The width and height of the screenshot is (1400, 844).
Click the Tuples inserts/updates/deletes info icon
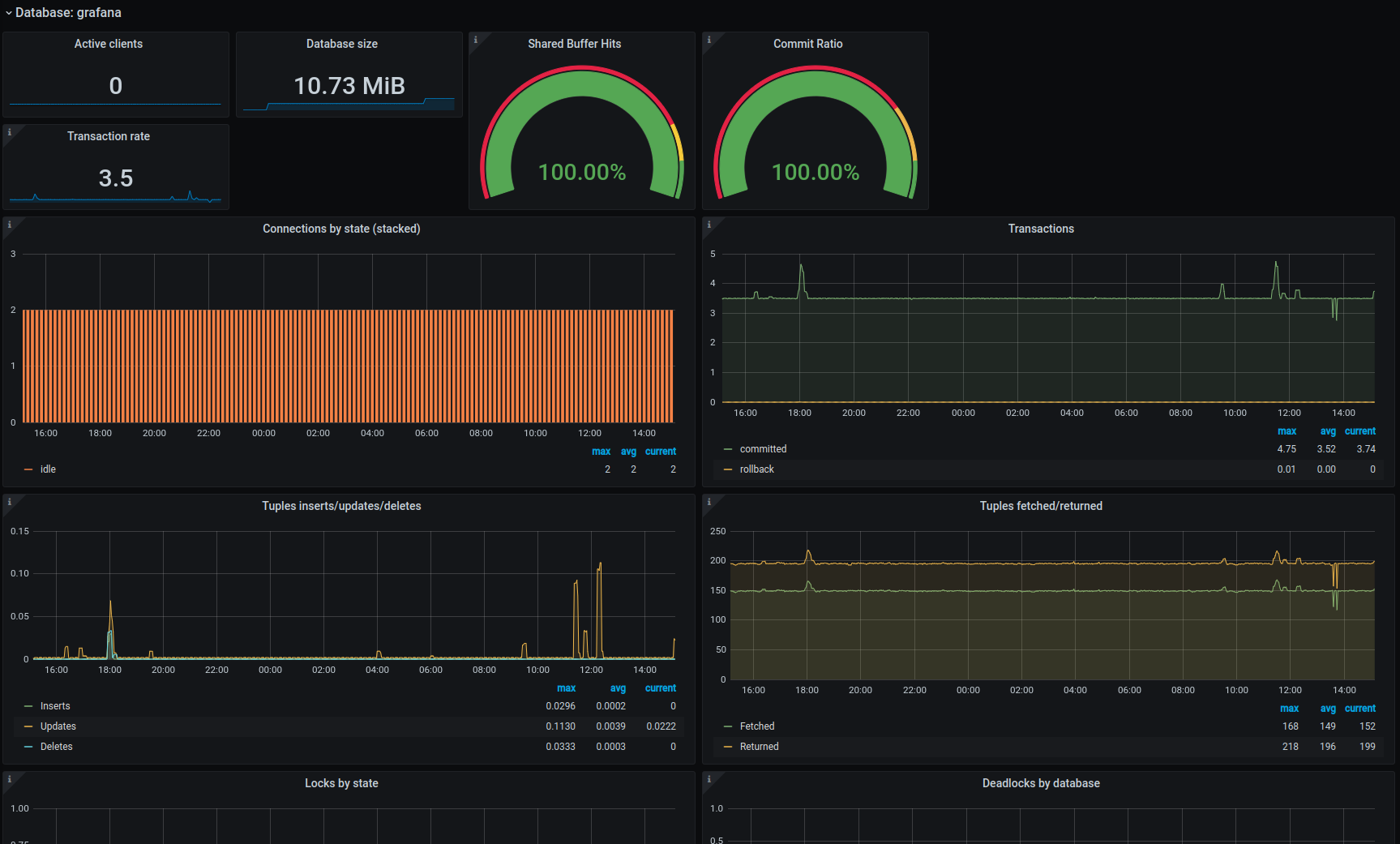tap(10, 502)
